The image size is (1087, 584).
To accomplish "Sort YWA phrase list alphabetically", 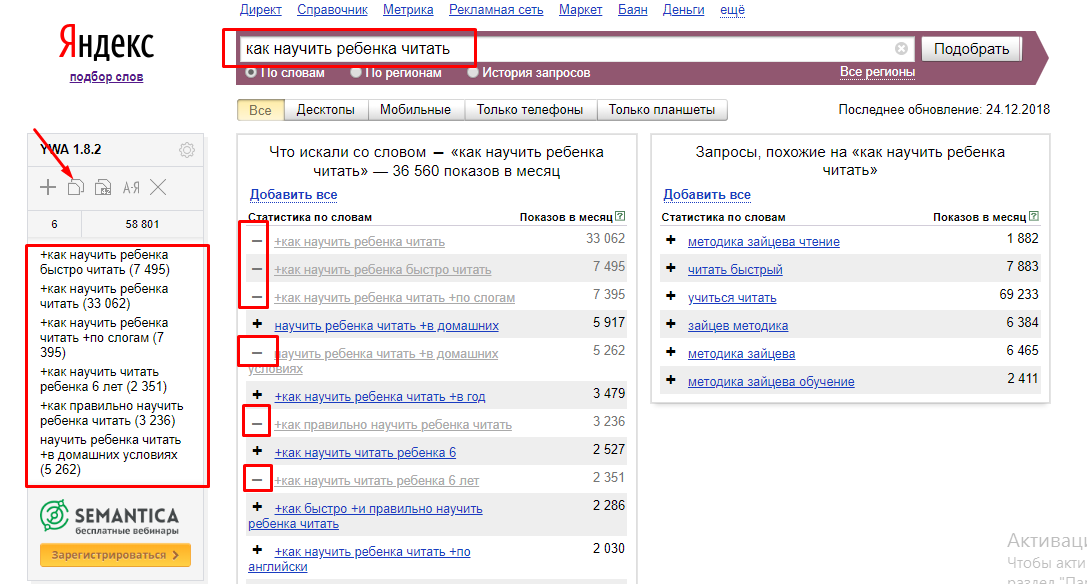I will point(131,187).
